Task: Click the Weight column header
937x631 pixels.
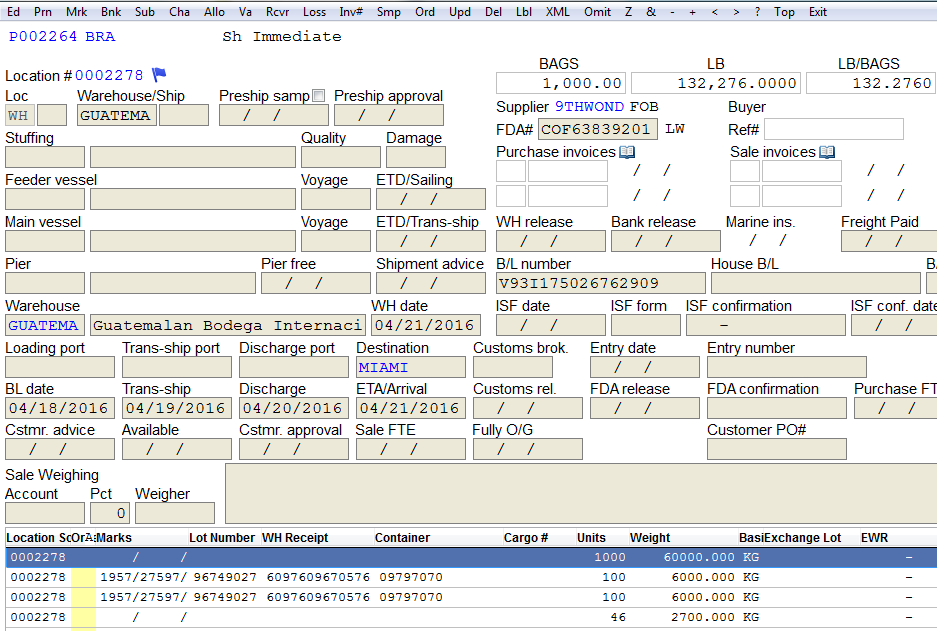Action: tap(650, 538)
